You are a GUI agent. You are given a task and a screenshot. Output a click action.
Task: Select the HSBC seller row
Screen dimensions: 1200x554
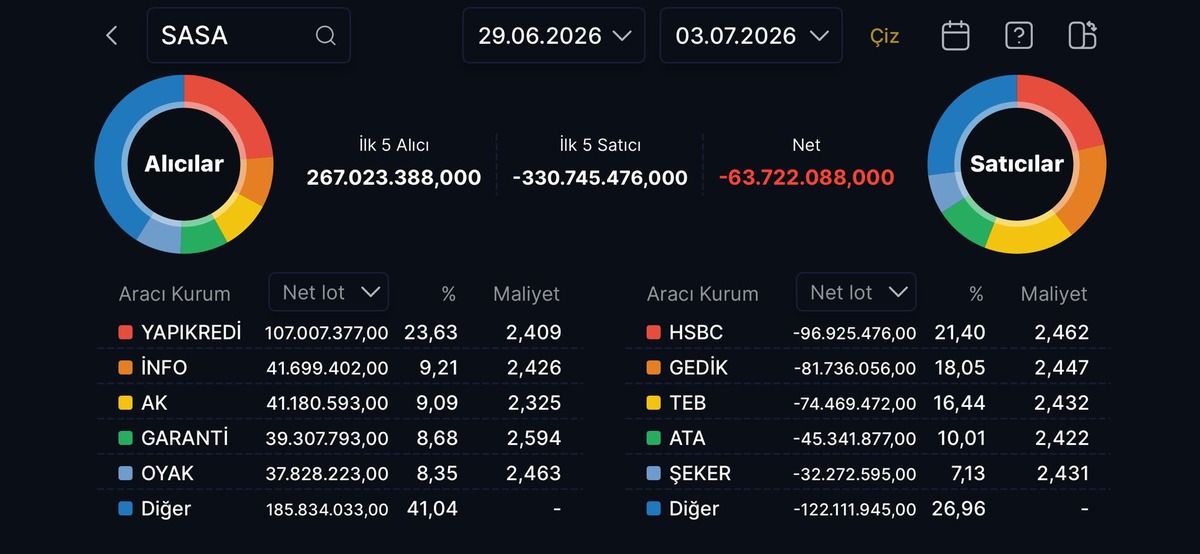coord(868,332)
